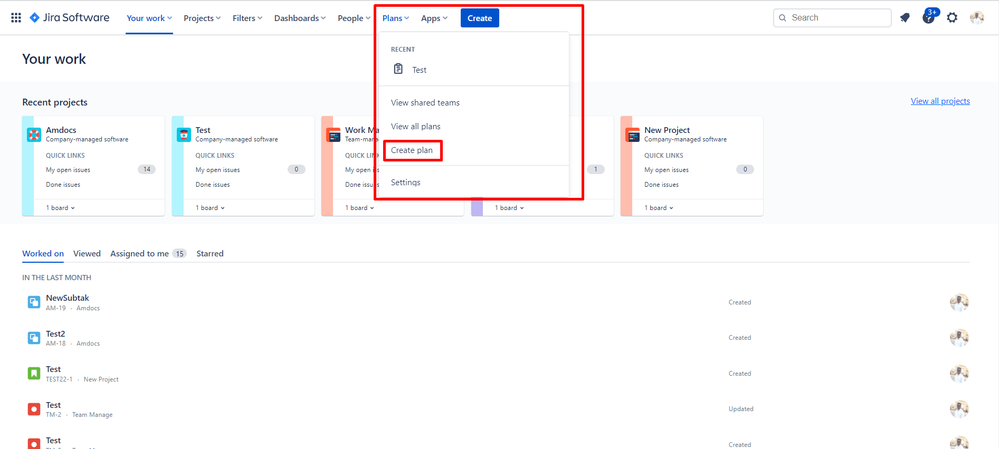Switch to the Viewed tab
The width and height of the screenshot is (999, 449).
coord(87,253)
